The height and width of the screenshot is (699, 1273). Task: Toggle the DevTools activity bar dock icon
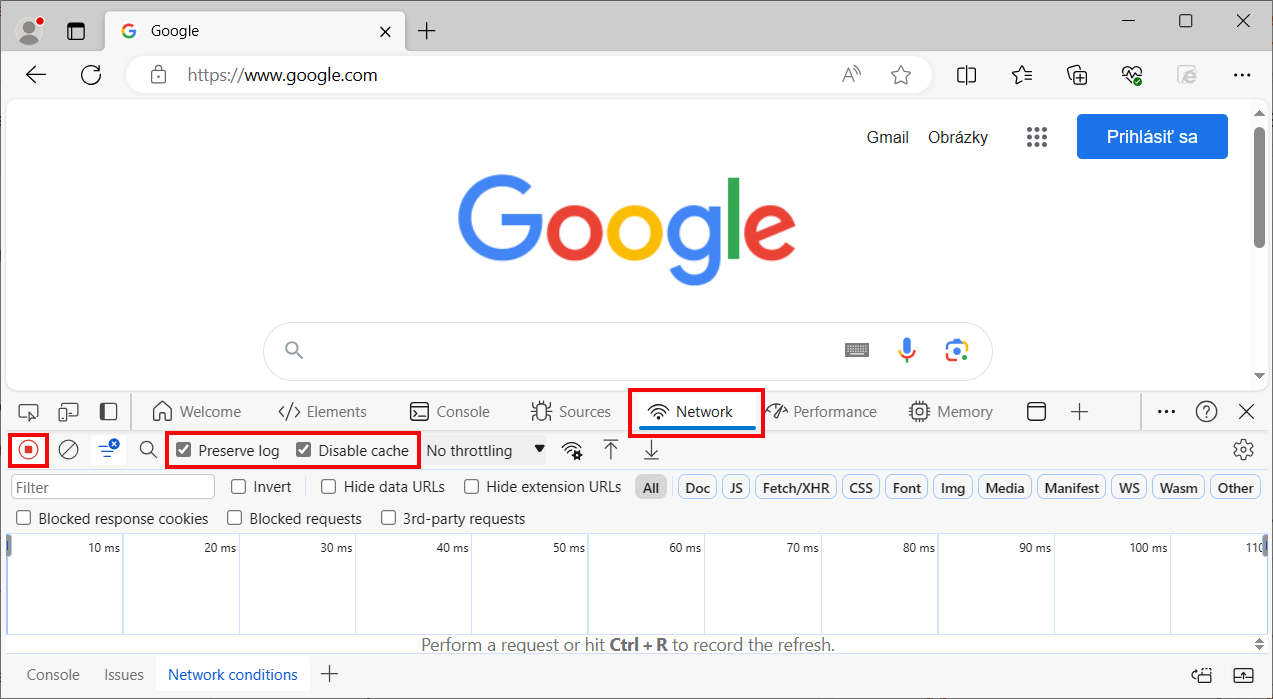coord(108,412)
